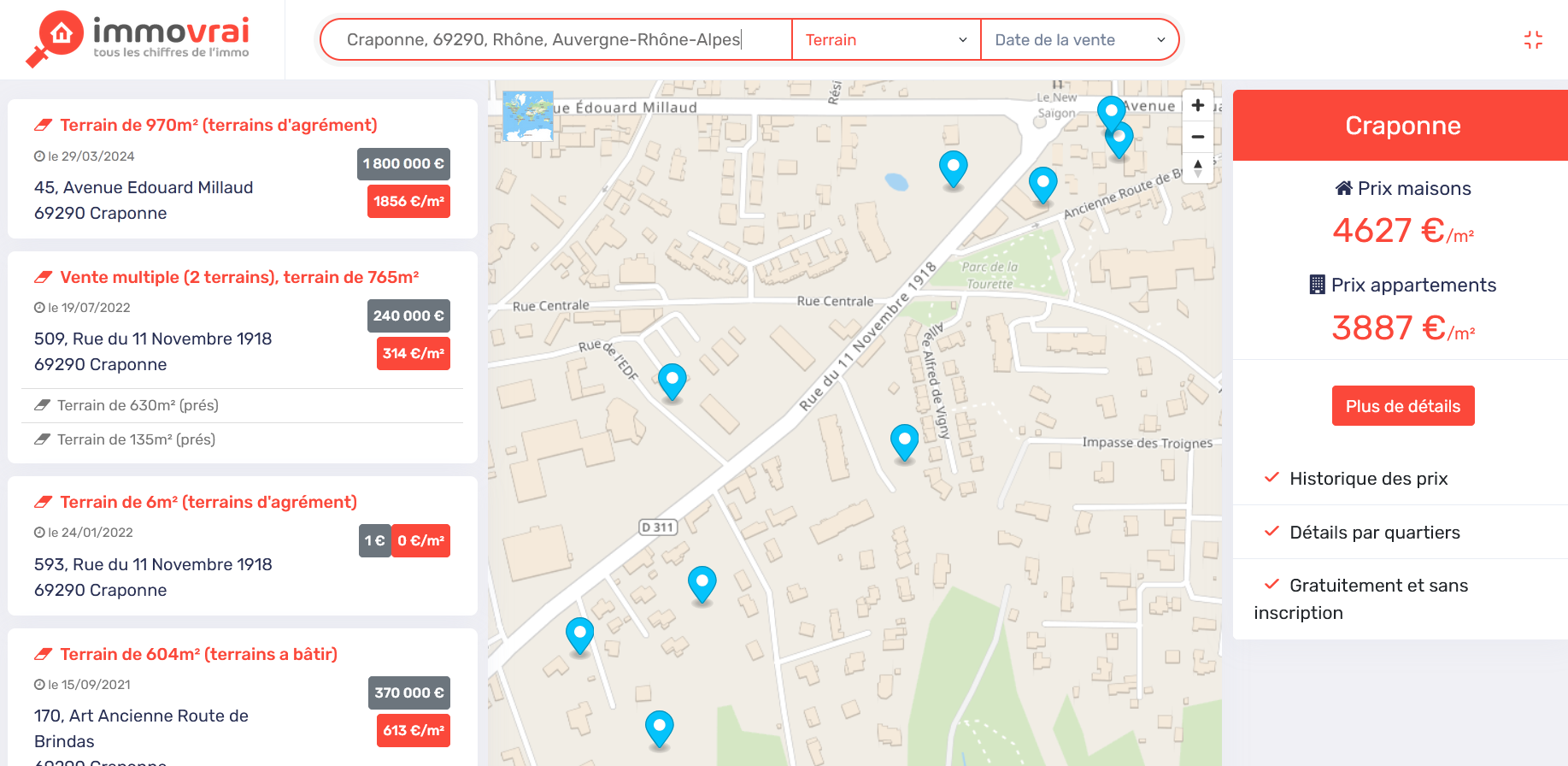
Task: Click the 1 800 000 € price badge
Action: [403, 164]
